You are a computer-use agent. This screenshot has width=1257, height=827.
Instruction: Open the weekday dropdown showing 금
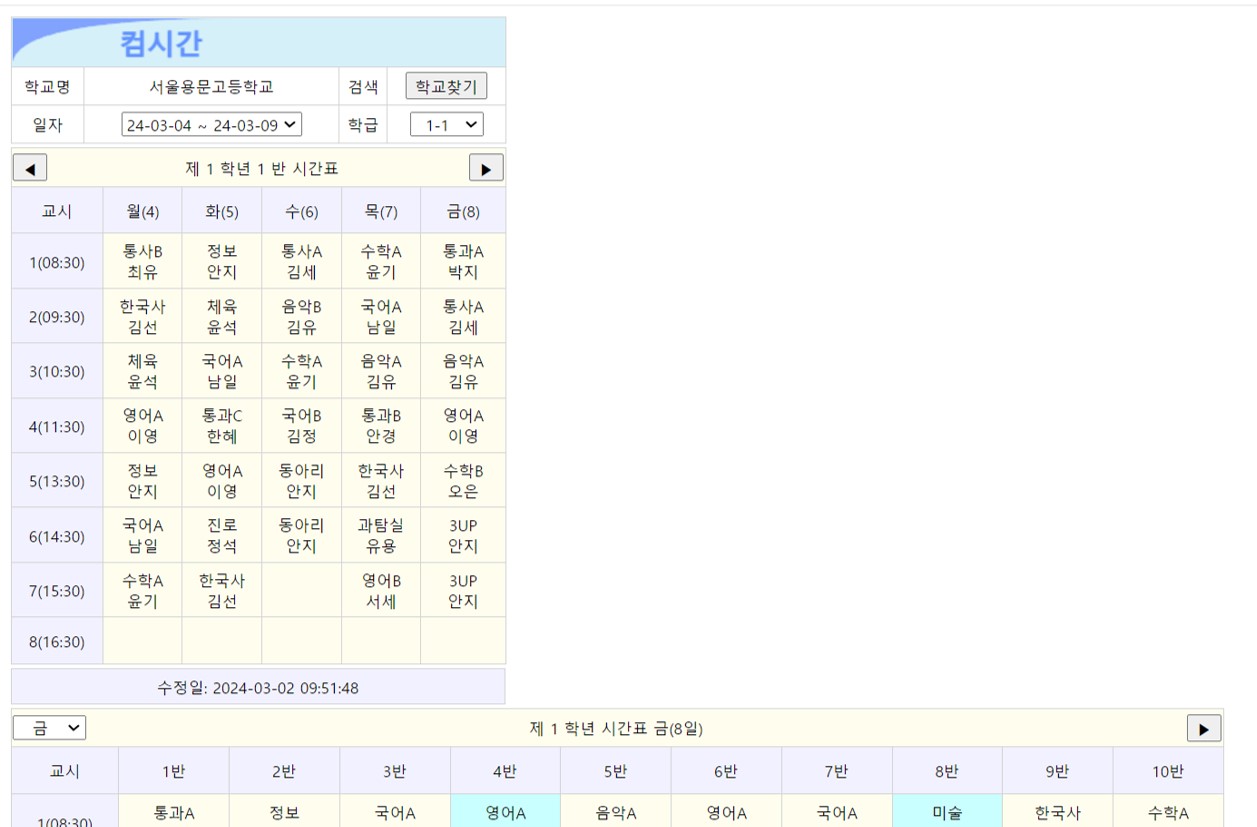pos(50,728)
